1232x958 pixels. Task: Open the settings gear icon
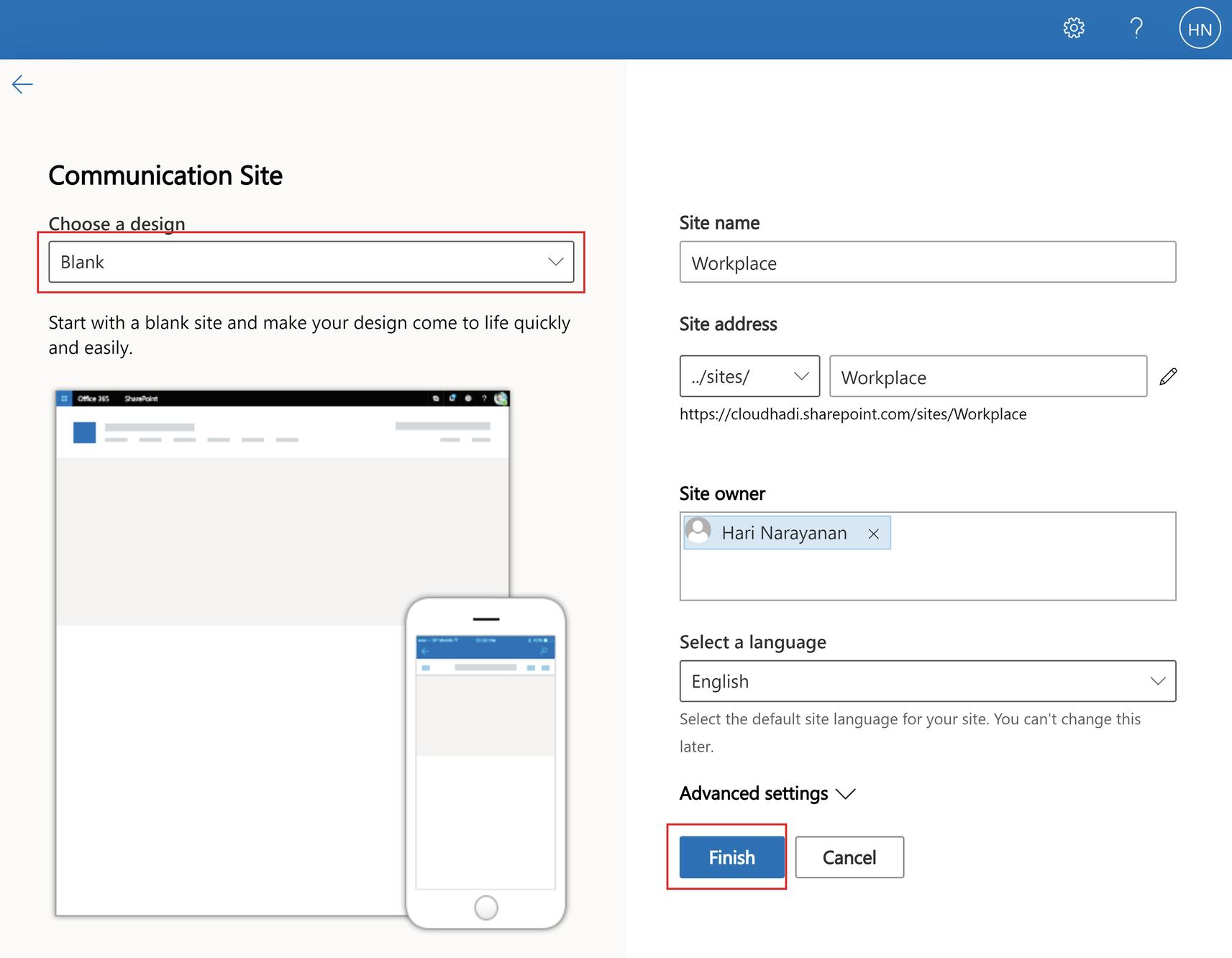tap(1074, 29)
